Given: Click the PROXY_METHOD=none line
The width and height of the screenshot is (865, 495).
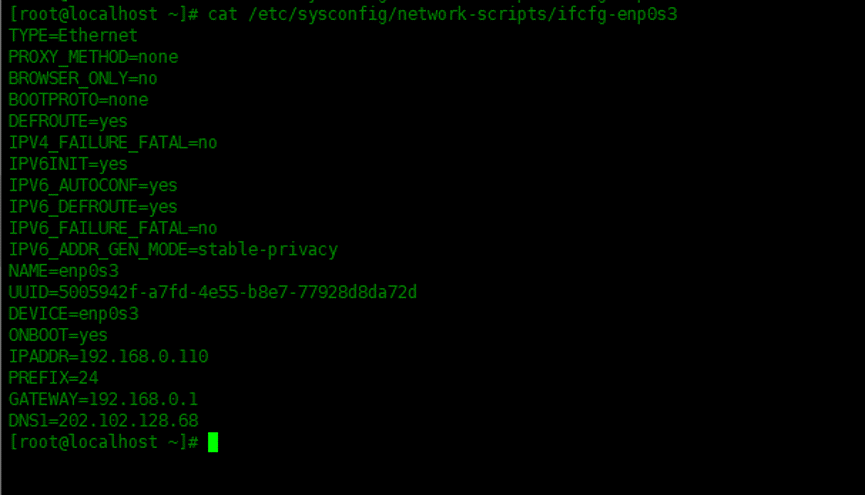Looking at the screenshot, I should 93,57.
